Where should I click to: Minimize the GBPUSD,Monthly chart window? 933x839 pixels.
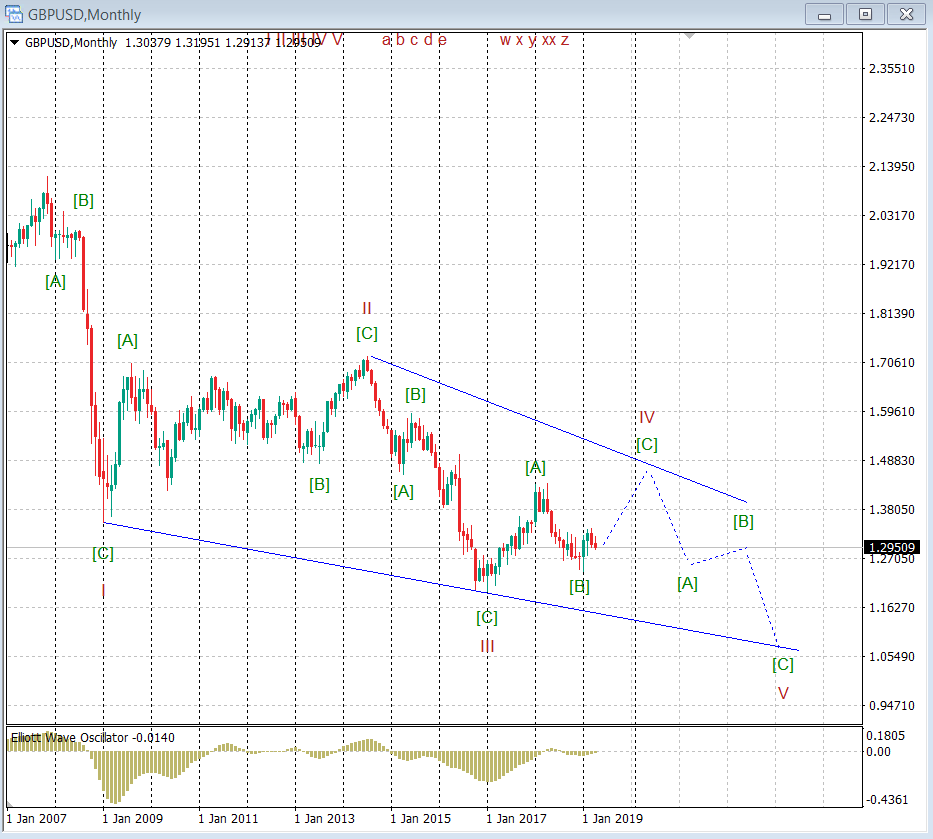coord(824,14)
